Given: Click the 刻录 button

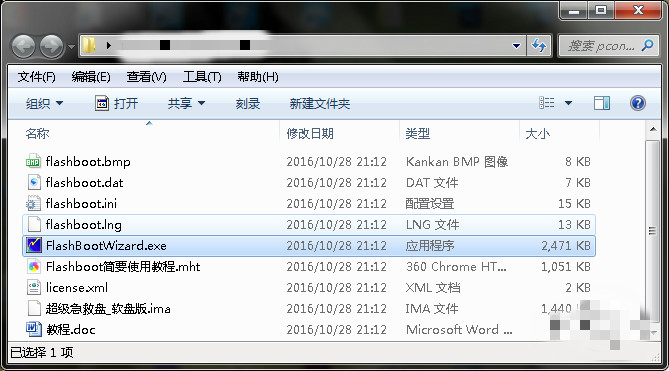Looking at the screenshot, I should 248,104.
